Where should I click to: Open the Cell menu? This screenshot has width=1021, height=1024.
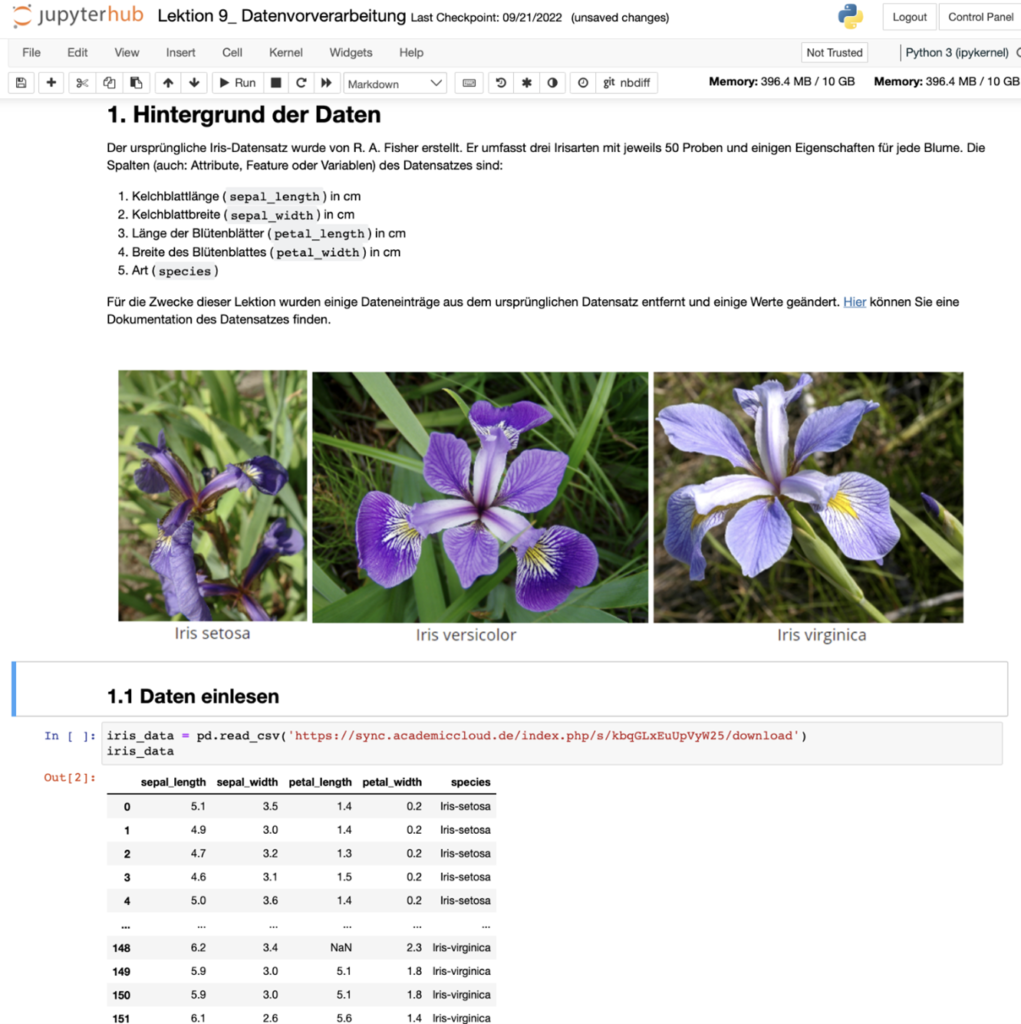[x=232, y=53]
